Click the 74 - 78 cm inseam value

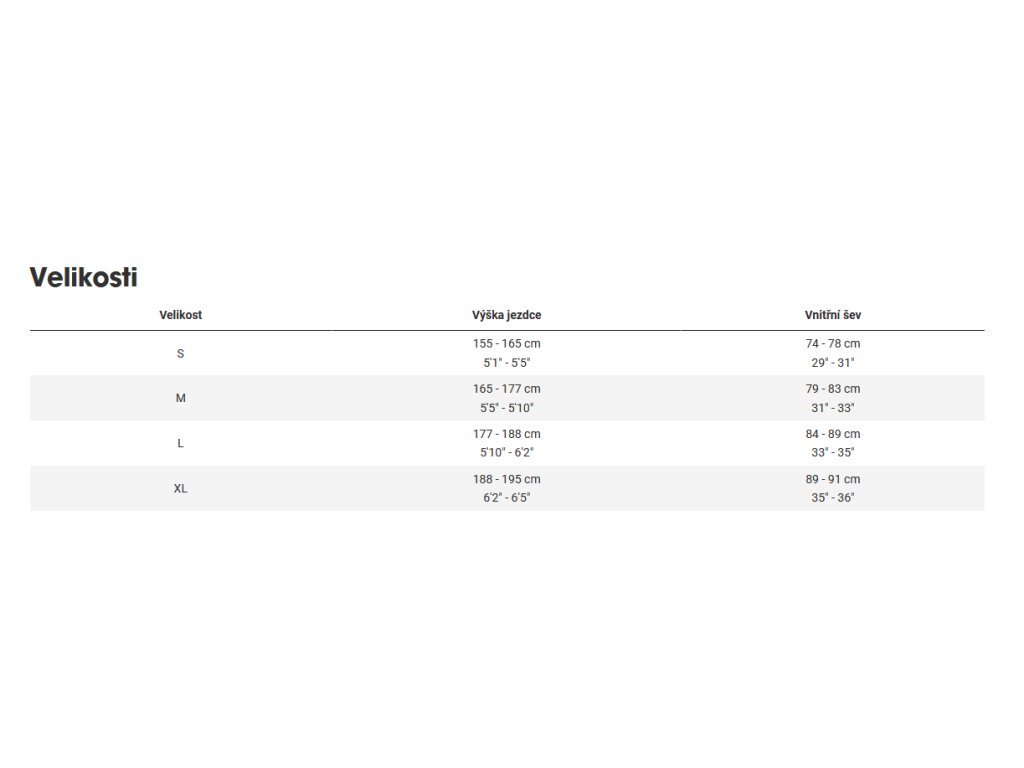[832, 343]
